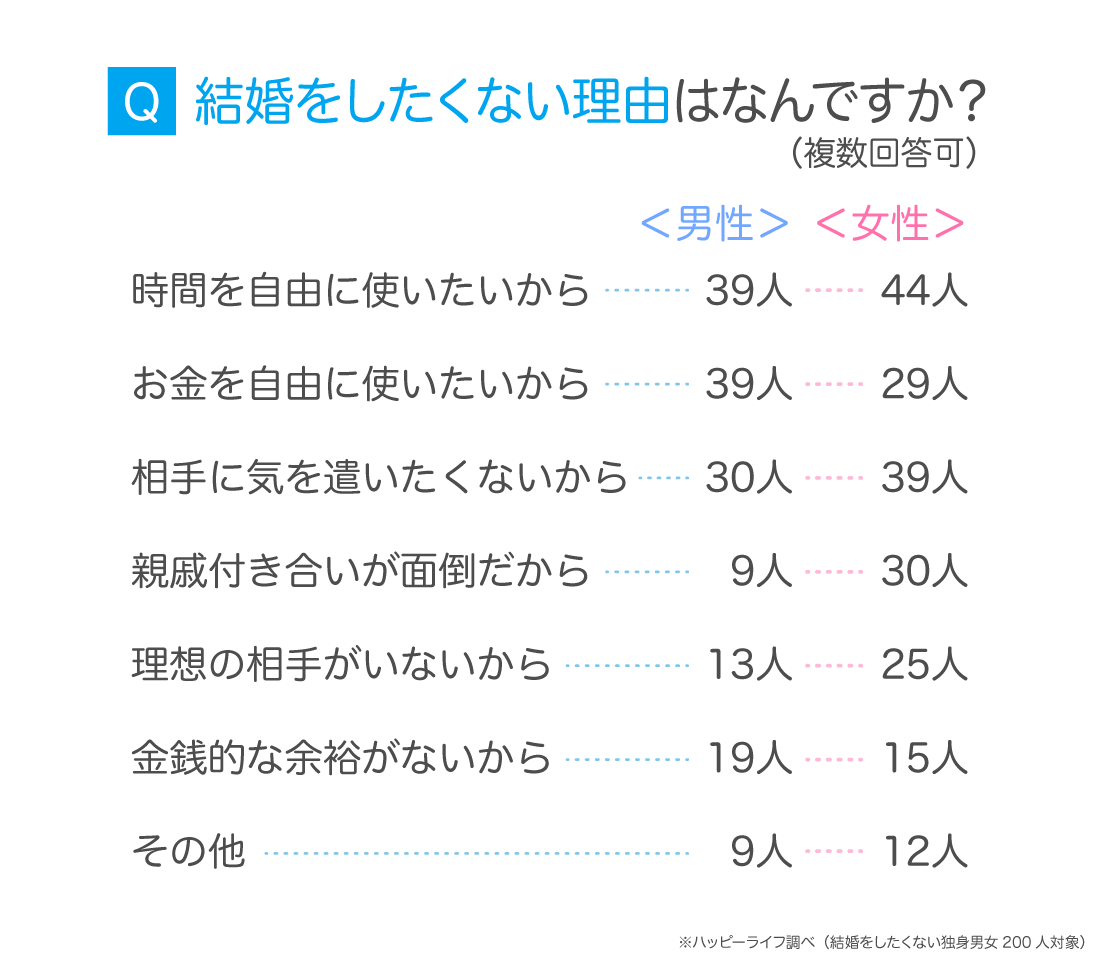Click the ハッピーライフ調べ source footnote
1100x959 pixels.
(881, 941)
